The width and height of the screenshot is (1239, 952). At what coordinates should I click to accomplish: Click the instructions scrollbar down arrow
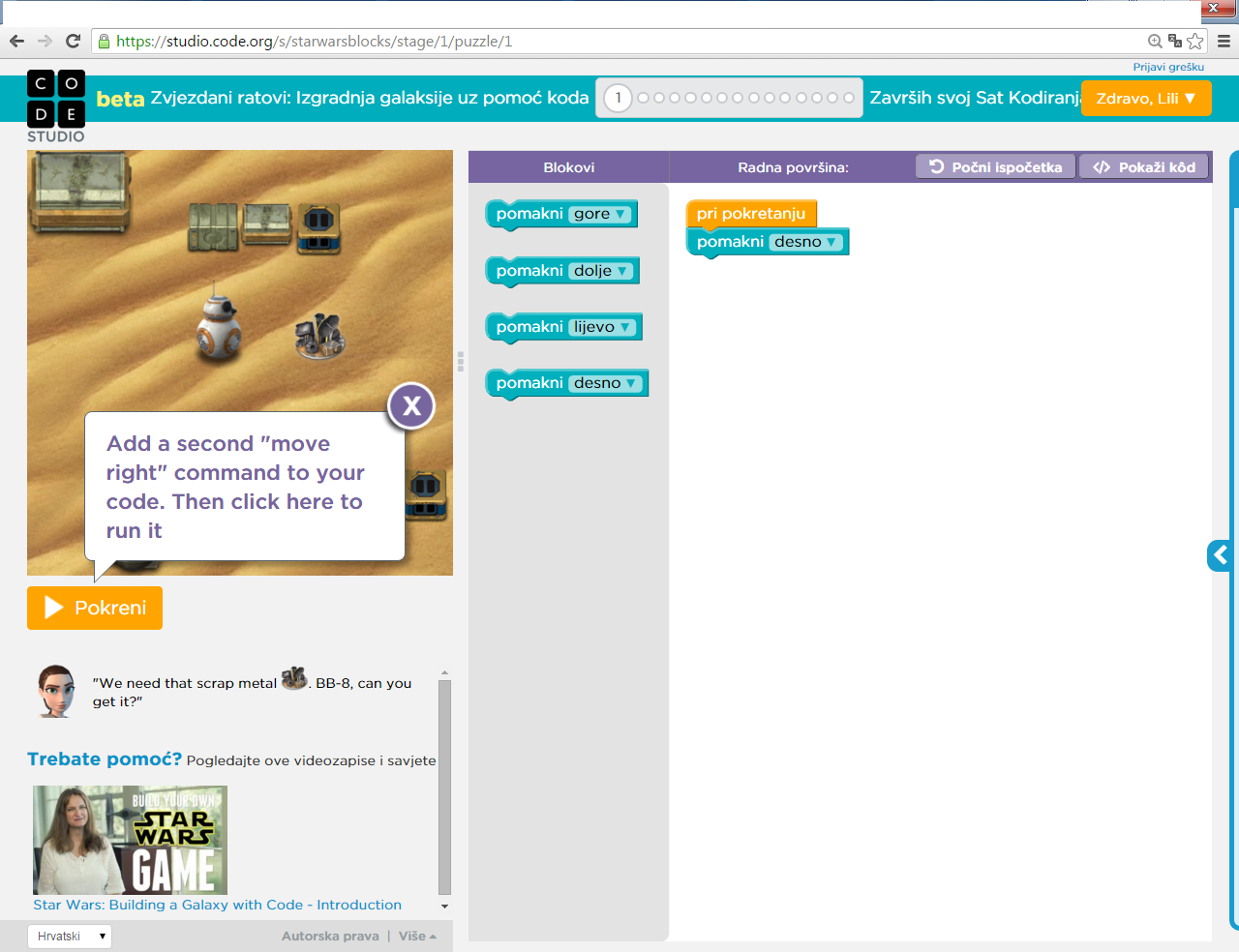(x=444, y=907)
